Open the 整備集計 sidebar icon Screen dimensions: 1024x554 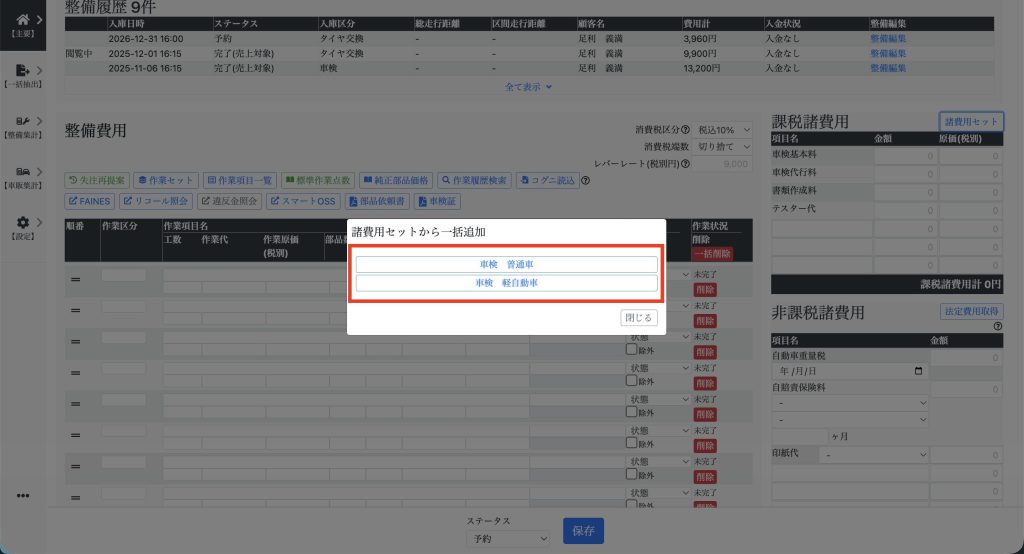(22, 121)
